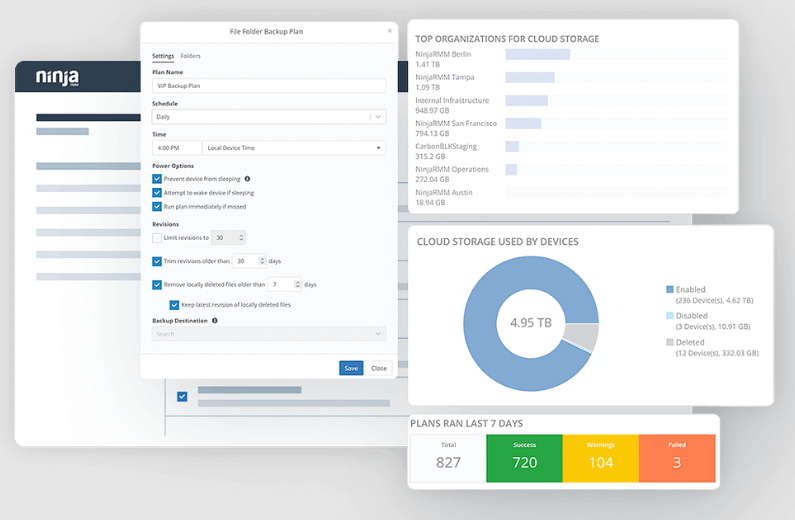
Task: Switch to the Settings tab
Action: (x=163, y=56)
